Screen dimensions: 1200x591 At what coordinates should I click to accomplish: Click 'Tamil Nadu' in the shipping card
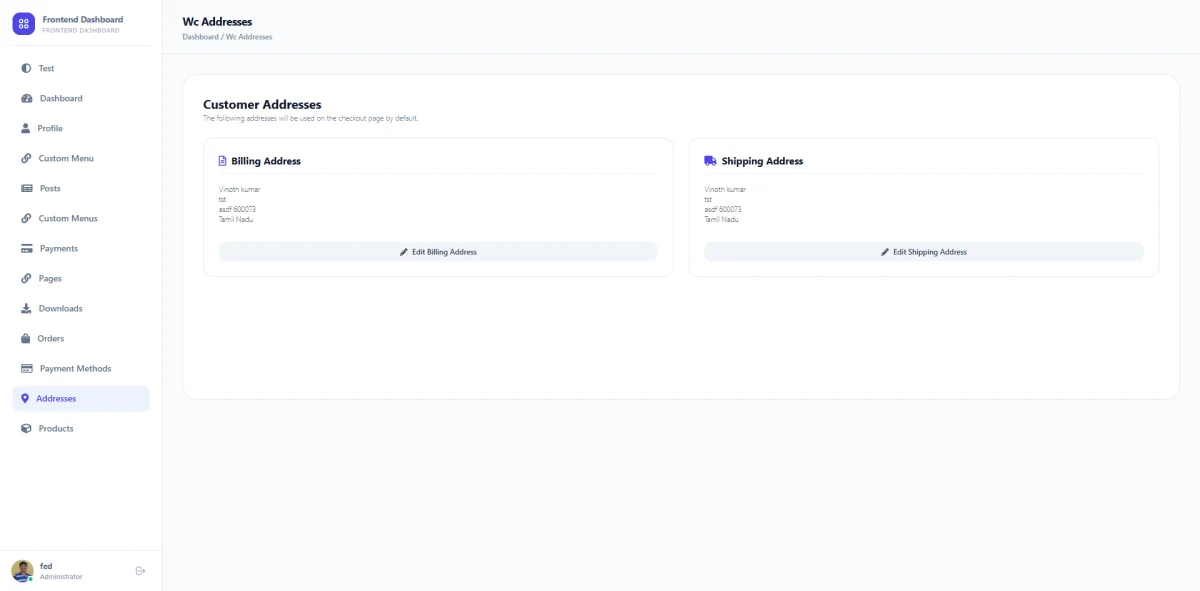(x=722, y=219)
